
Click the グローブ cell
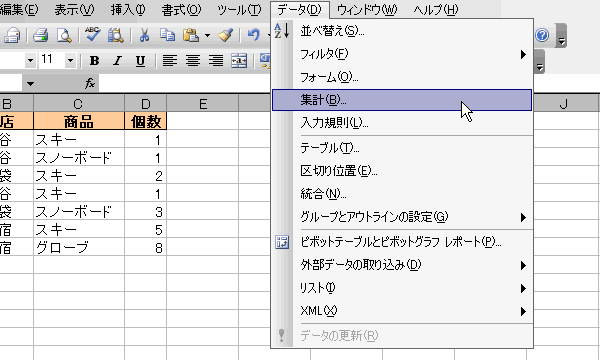[79, 248]
